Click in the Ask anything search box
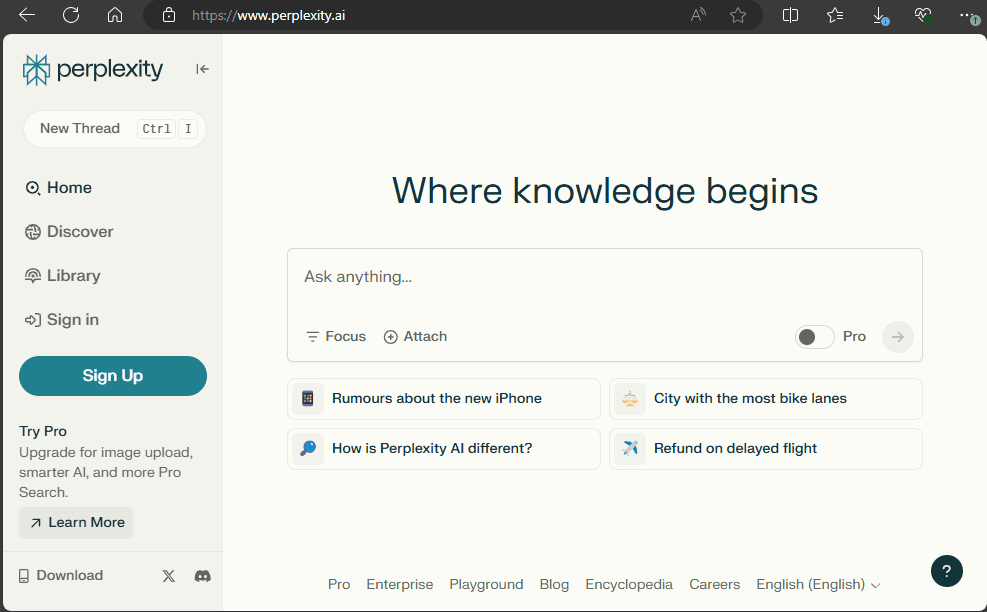Image resolution: width=987 pixels, height=612 pixels. coord(604,277)
